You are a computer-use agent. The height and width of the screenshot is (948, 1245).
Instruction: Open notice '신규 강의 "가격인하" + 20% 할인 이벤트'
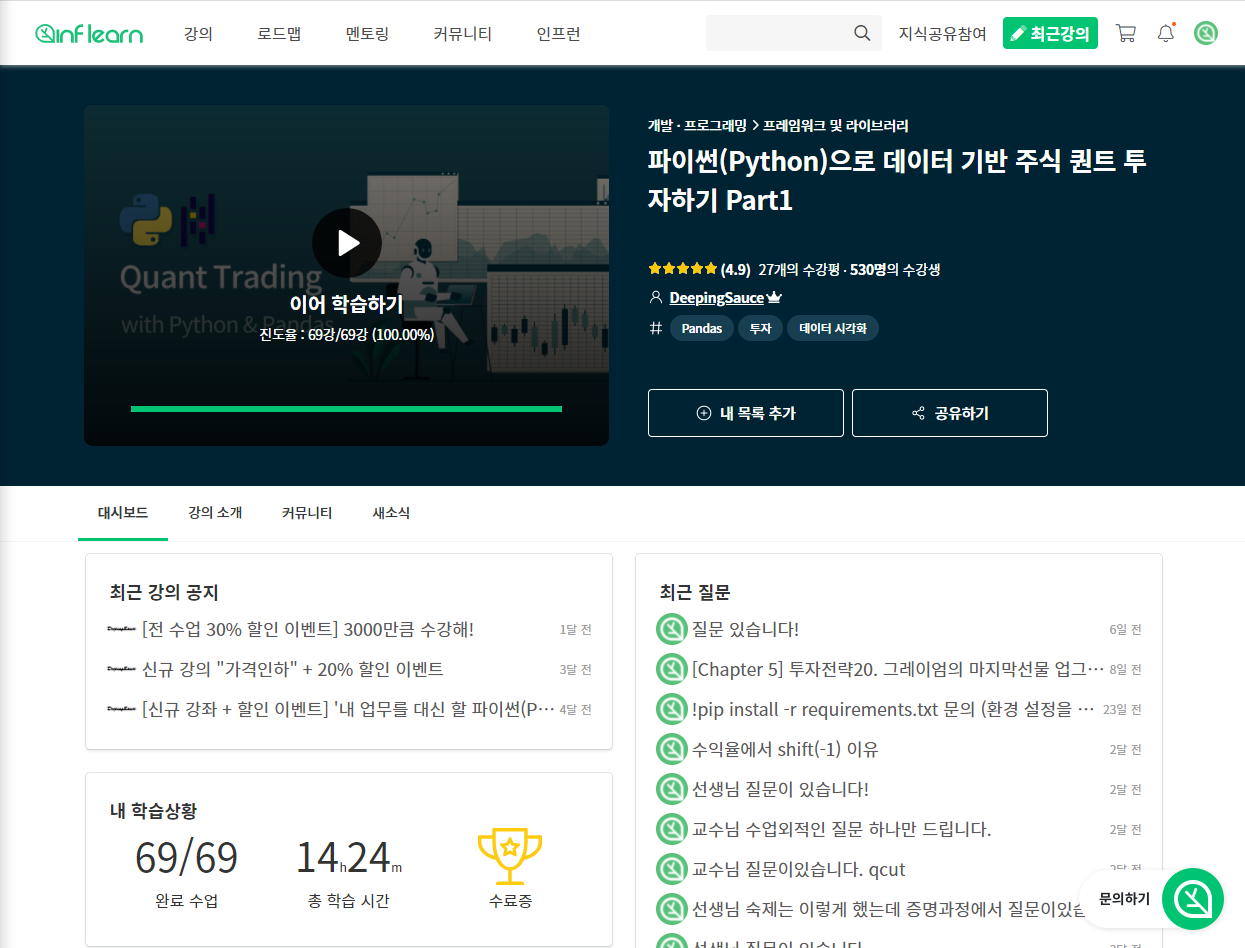click(293, 669)
